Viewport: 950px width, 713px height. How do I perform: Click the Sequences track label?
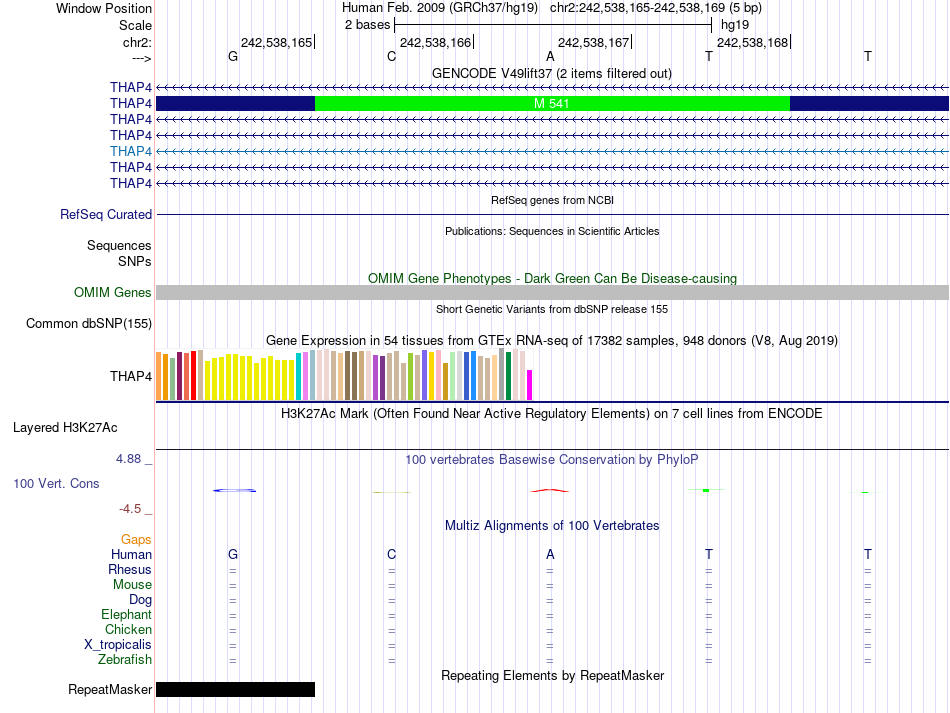(119, 245)
